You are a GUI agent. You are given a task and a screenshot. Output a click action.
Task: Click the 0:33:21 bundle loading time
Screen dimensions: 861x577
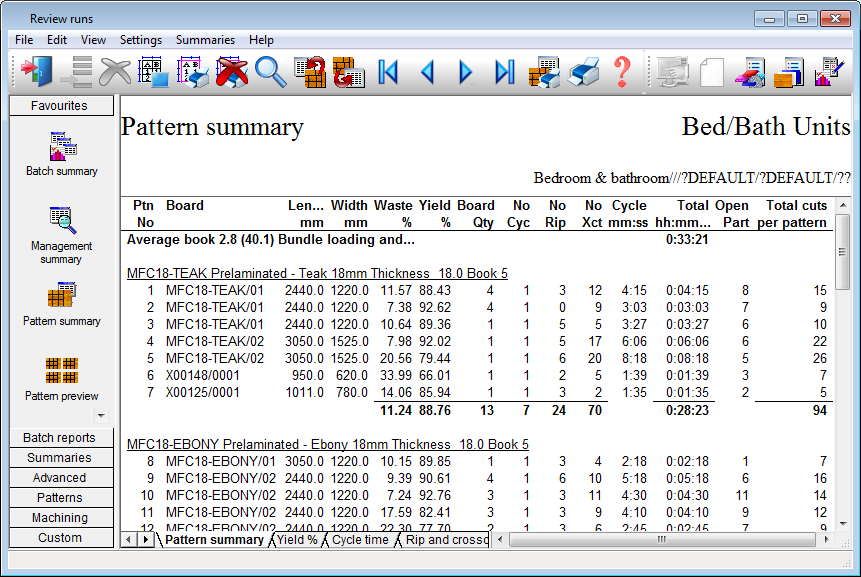687,240
